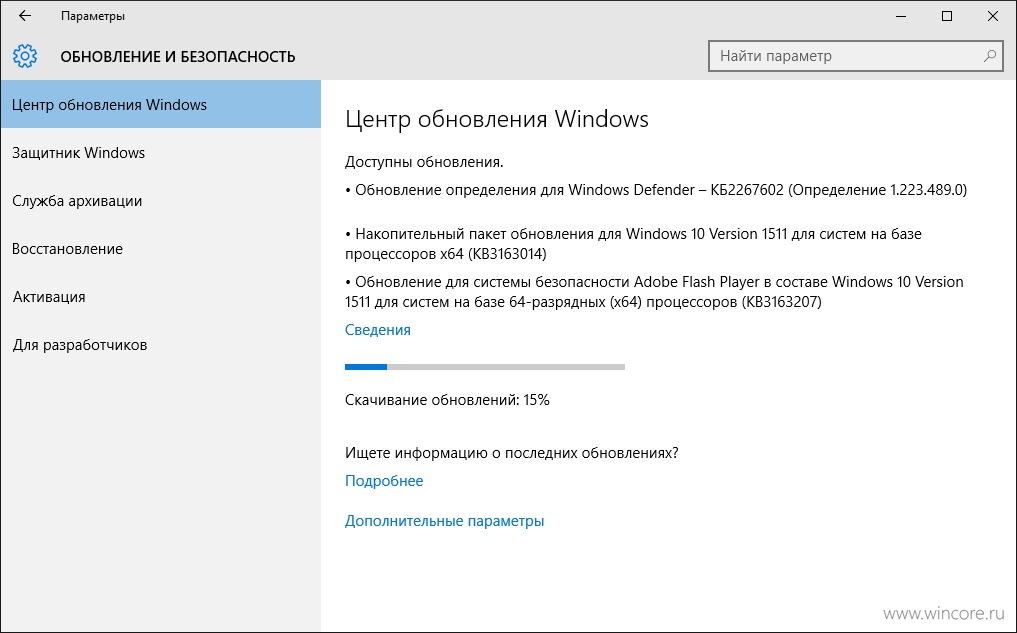This screenshot has width=1017, height=633.
Task: Minimize the Параметры window
Action: pos(901,16)
